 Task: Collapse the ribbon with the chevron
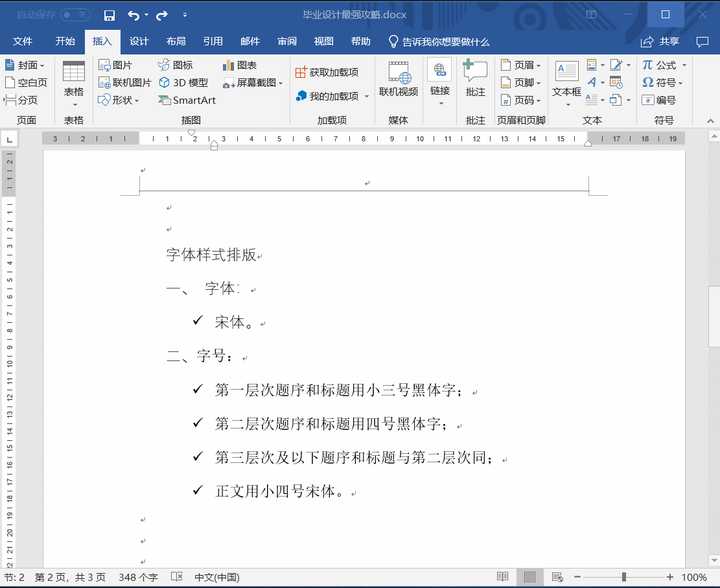click(x=710, y=121)
